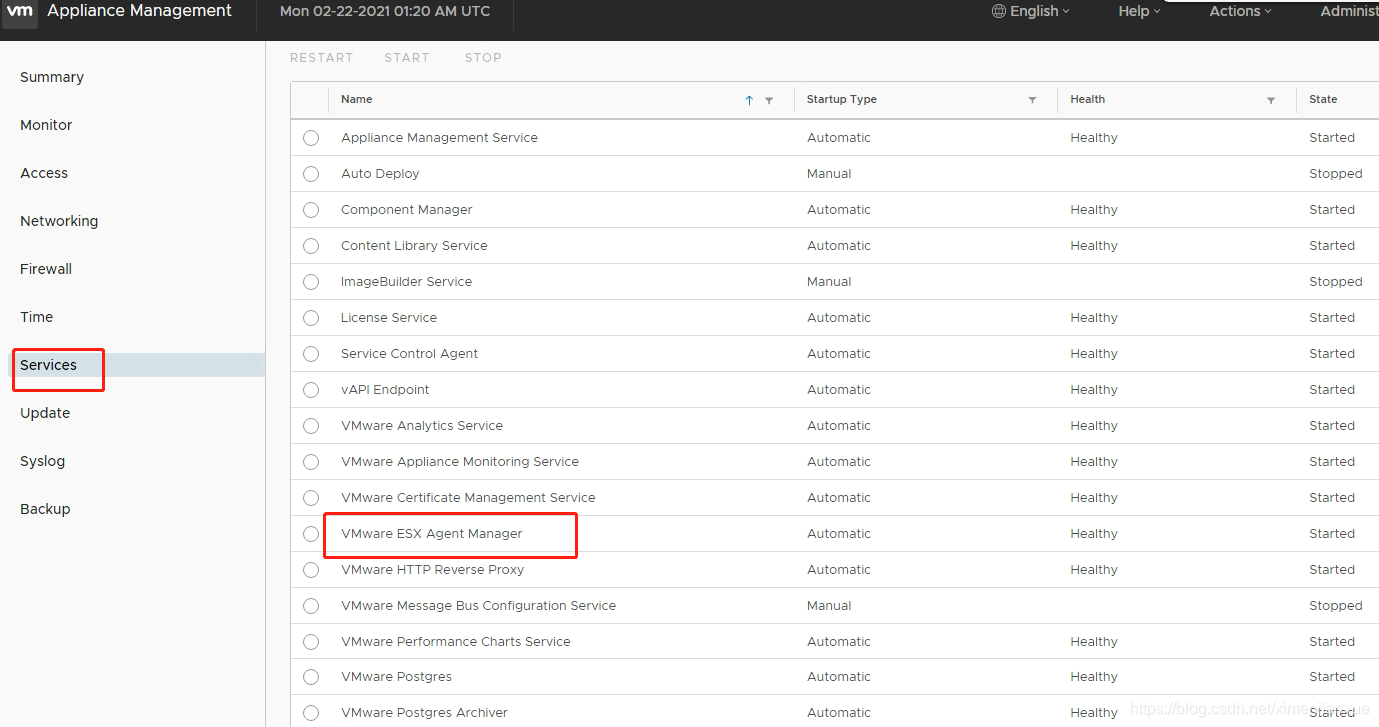Sort by the Name column header
Viewport: 1379px width, 727px height.
pos(356,100)
